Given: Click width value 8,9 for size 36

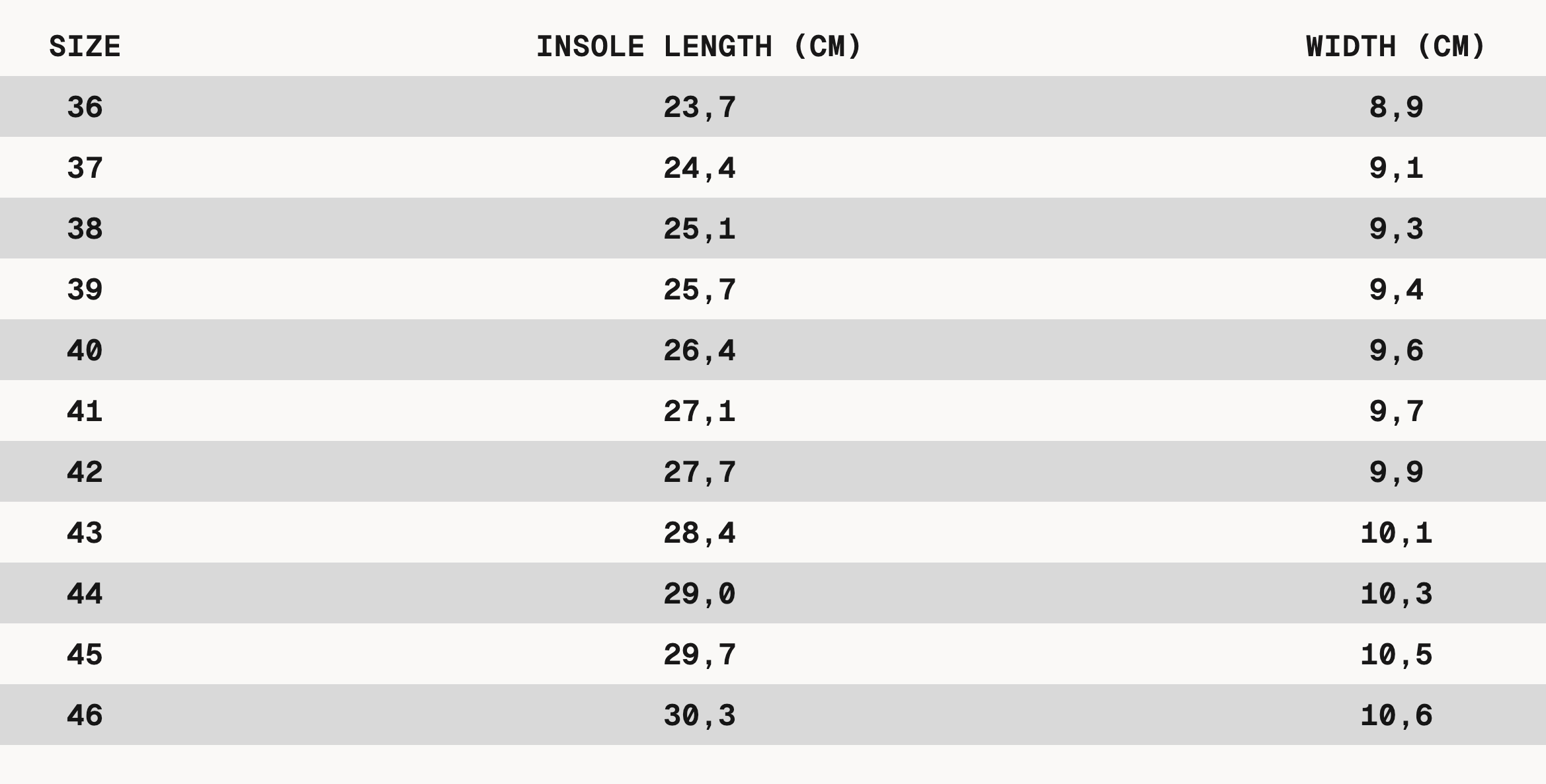Looking at the screenshot, I should point(1396,107).
